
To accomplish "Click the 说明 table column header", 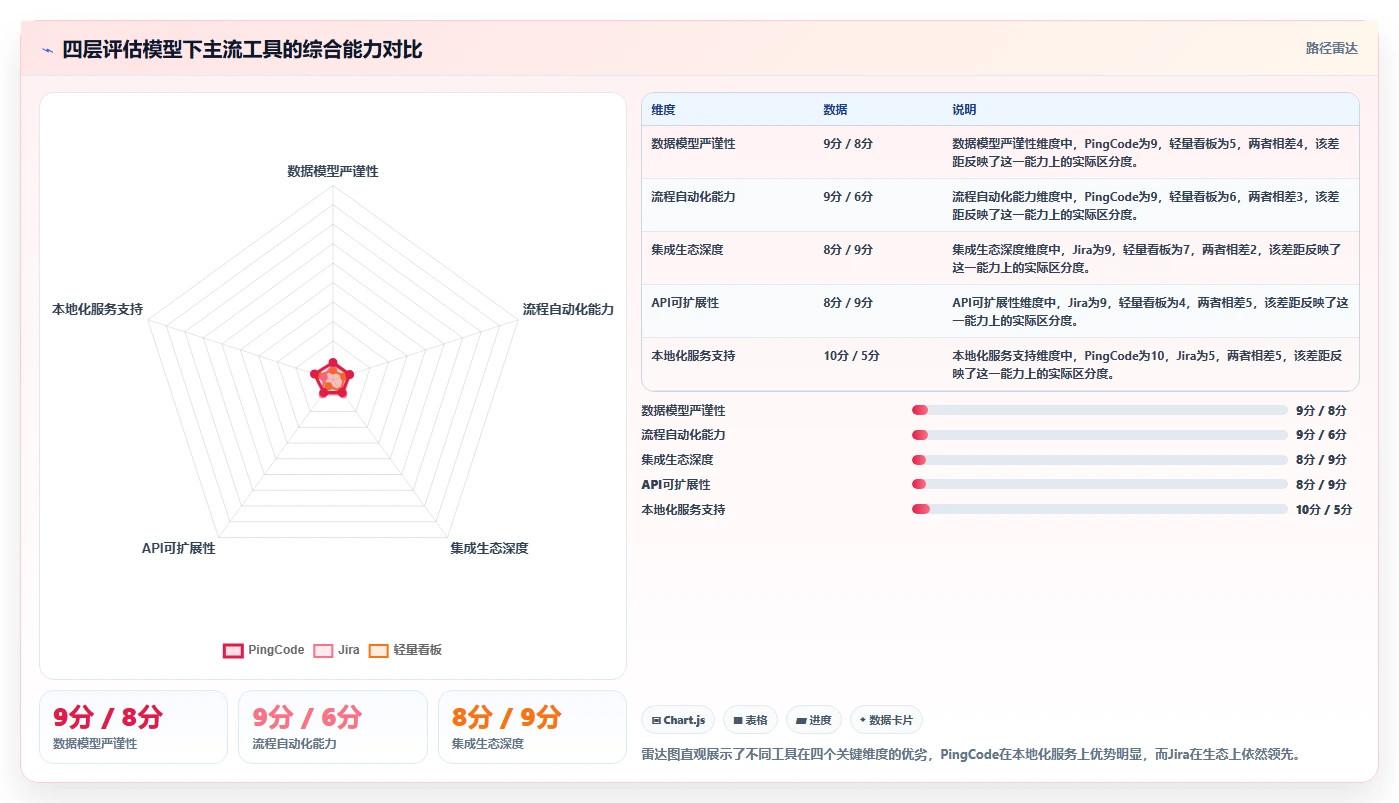I will tap(964, 110).
